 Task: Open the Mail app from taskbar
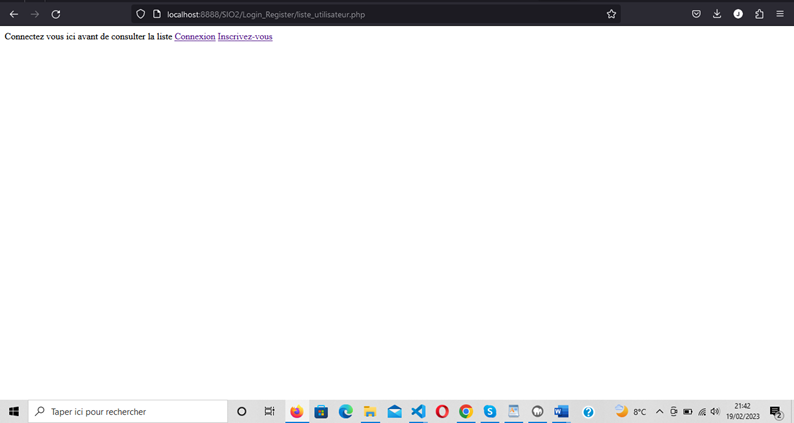394,411
